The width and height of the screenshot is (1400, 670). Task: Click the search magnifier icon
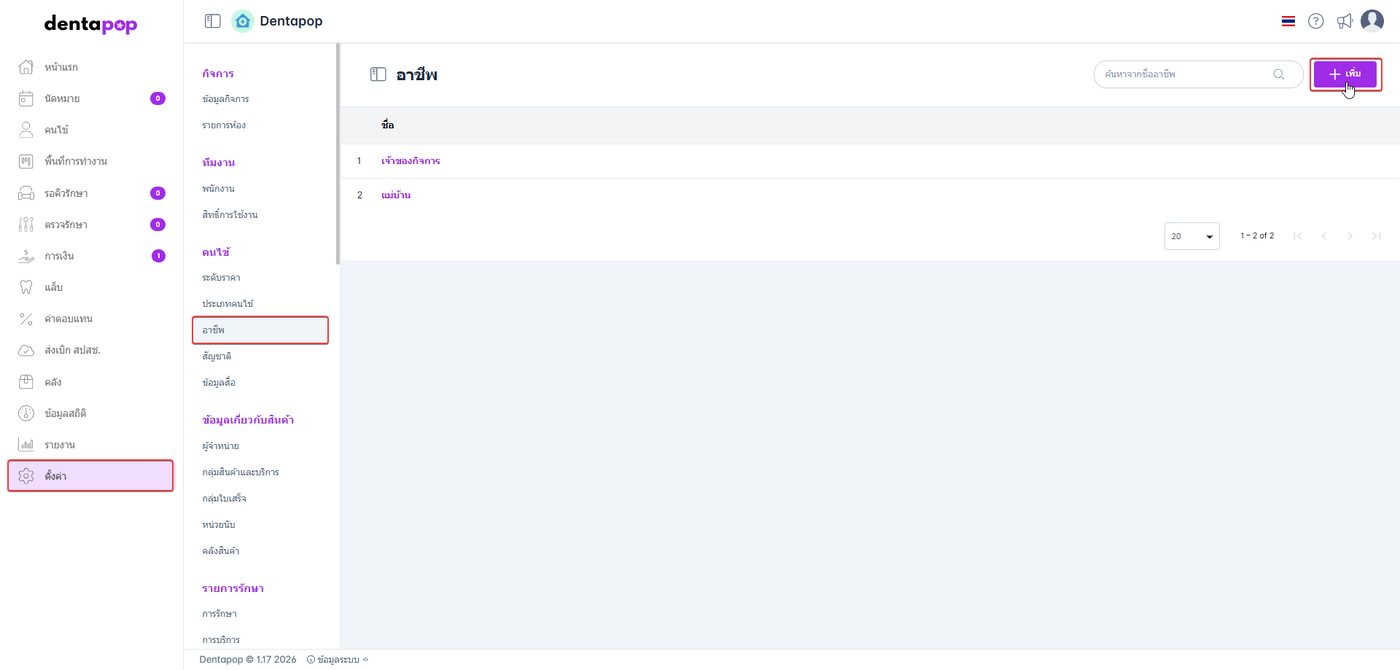[1279, 74]
